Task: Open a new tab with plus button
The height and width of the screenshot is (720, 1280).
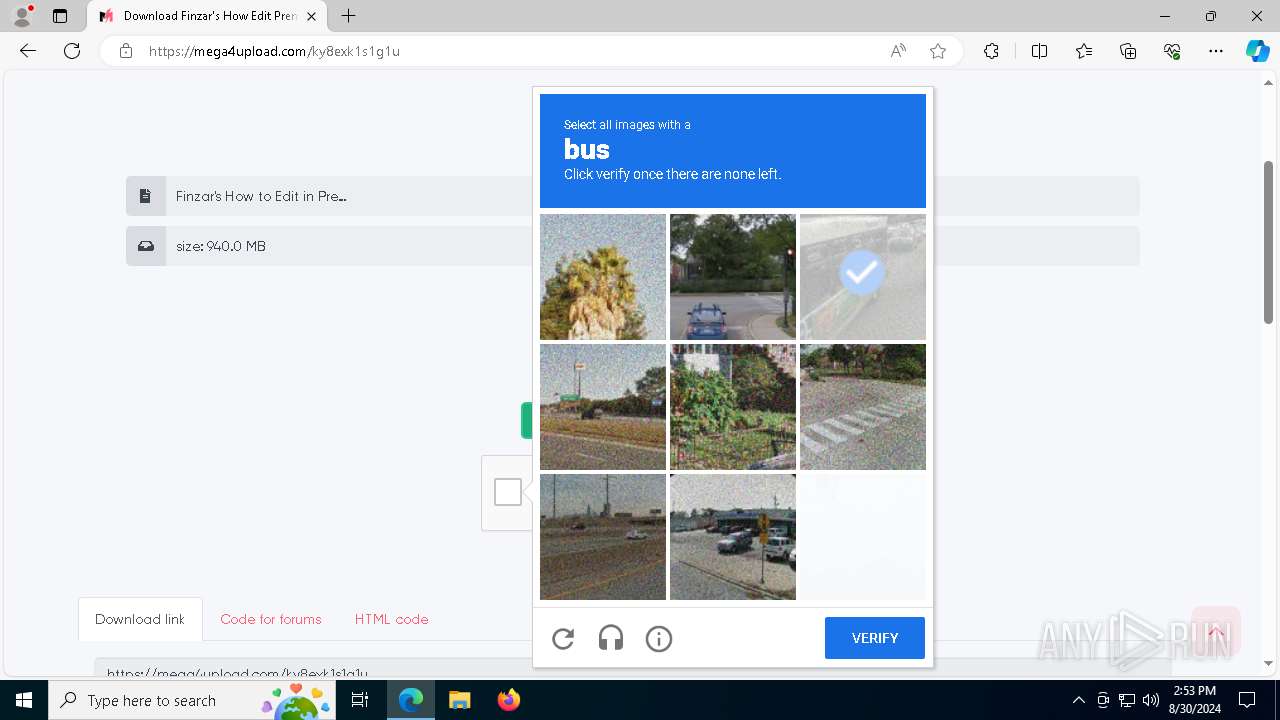Action: point(348,16)
